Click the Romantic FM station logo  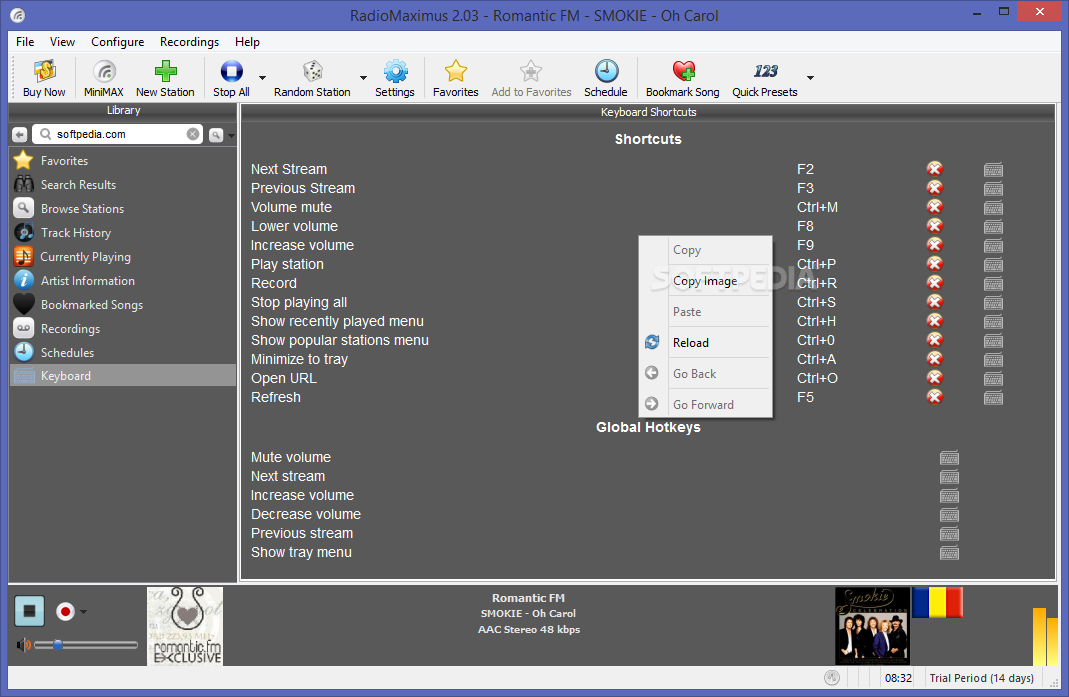tap(185, 626)
